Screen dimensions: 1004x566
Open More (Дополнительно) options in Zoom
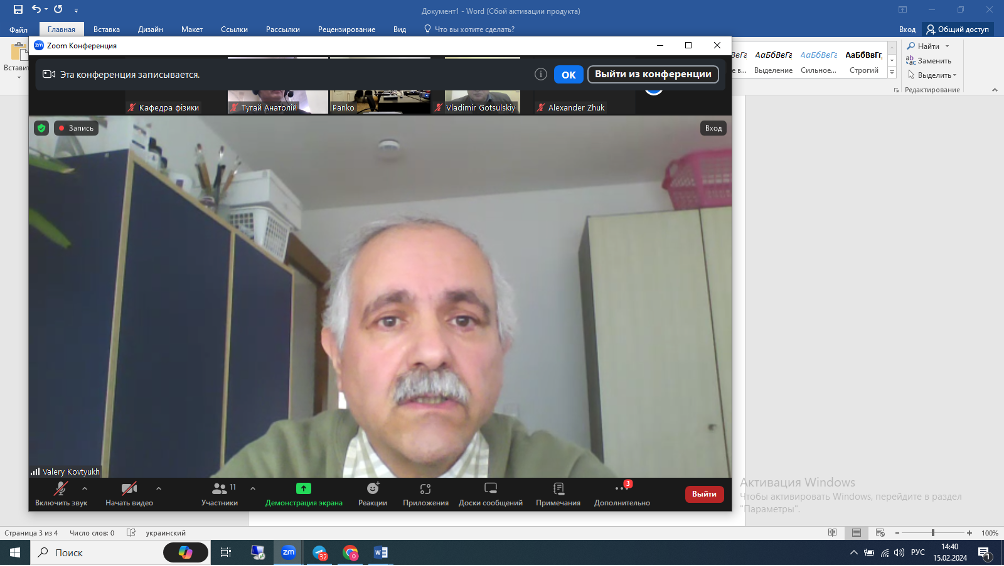(x=622, y=492)
